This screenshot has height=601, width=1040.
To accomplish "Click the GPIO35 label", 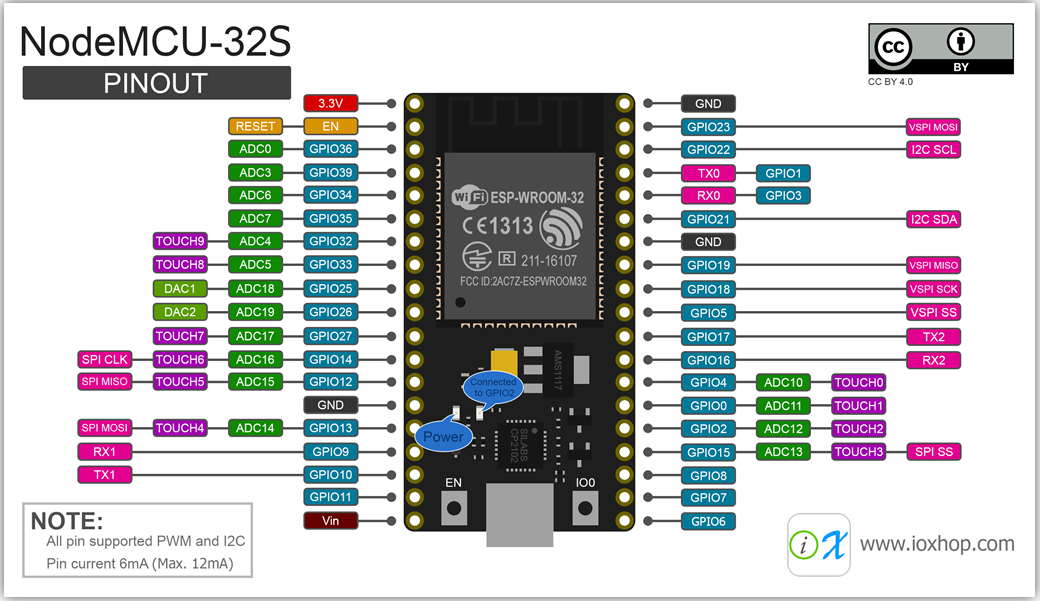I will (330, 218).
